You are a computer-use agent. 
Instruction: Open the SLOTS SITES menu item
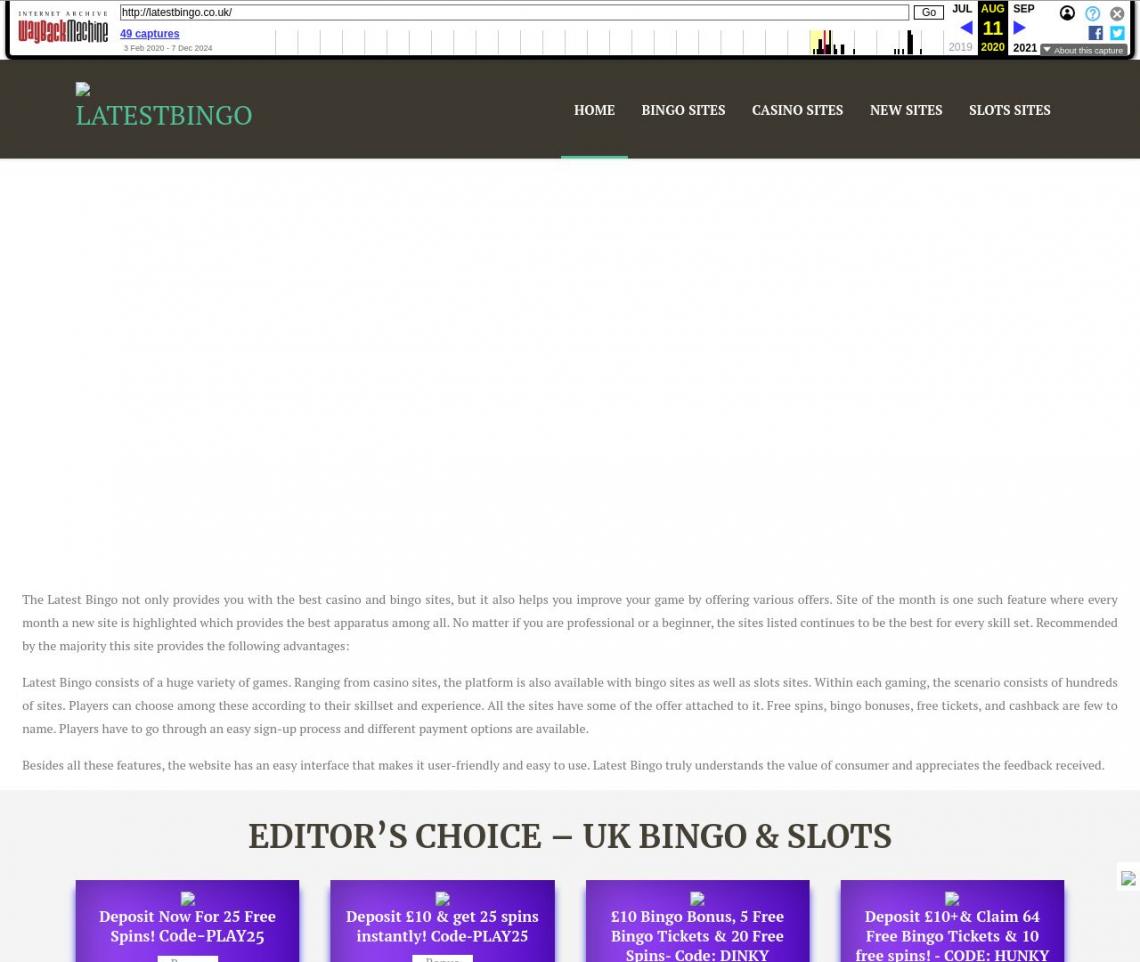tap(1010, 110)
